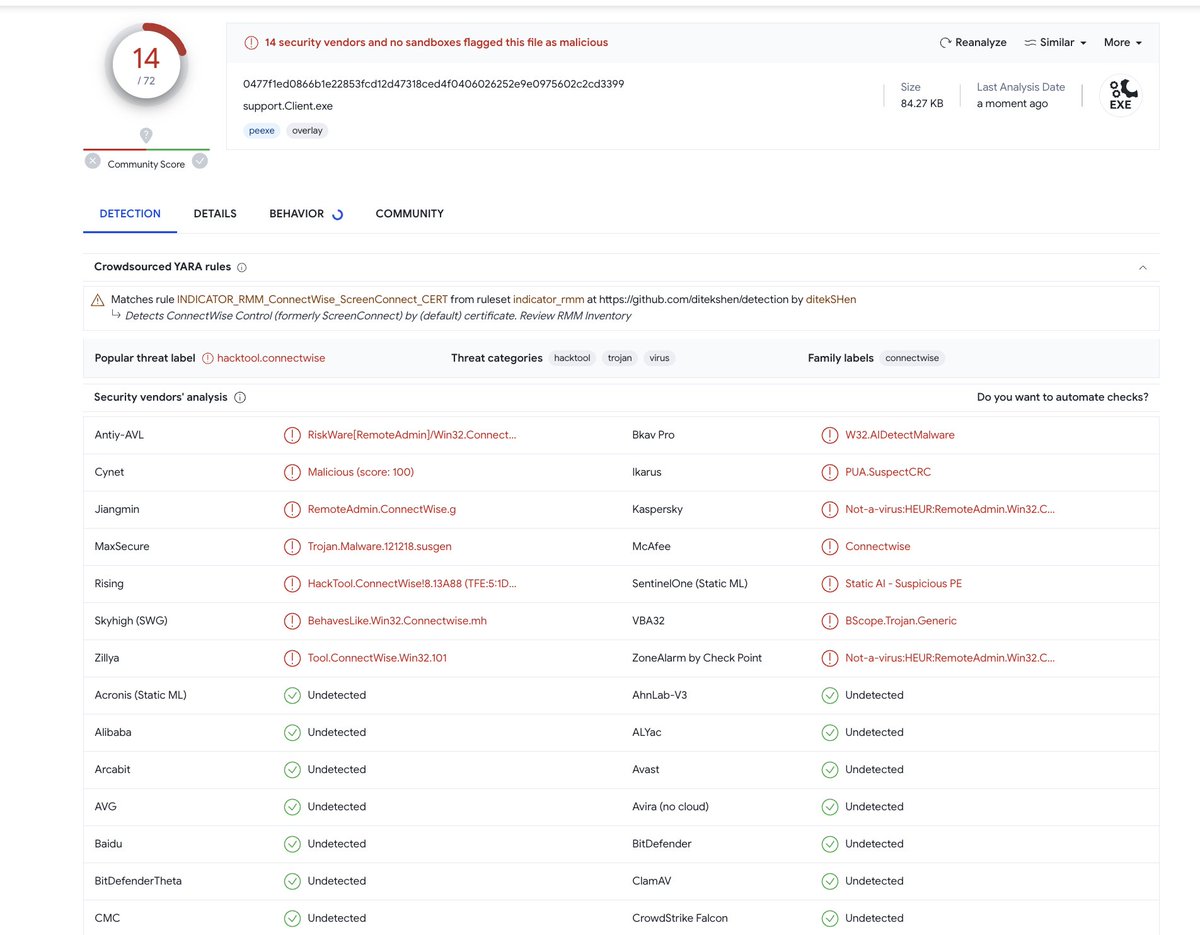This screenshot has width=1200, height=935.
Task: Click the SentinelOne (Static ML) vendor name
Action: pyautogui.click(x=690, y=584)
